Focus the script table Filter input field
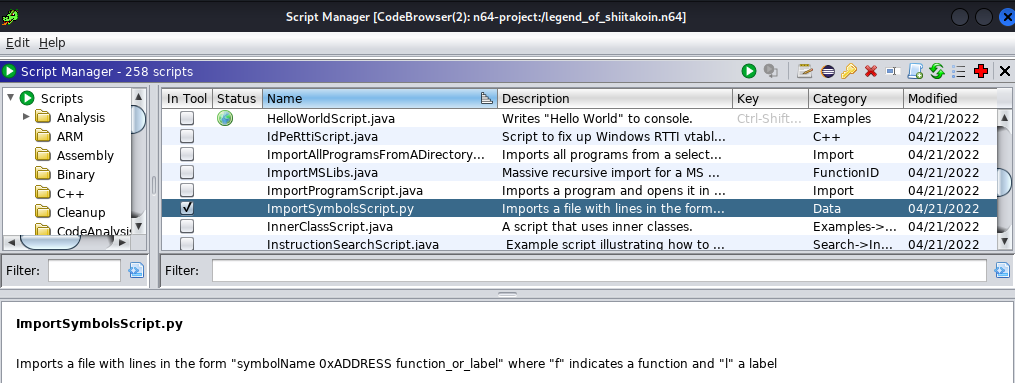 click(599, 270)
